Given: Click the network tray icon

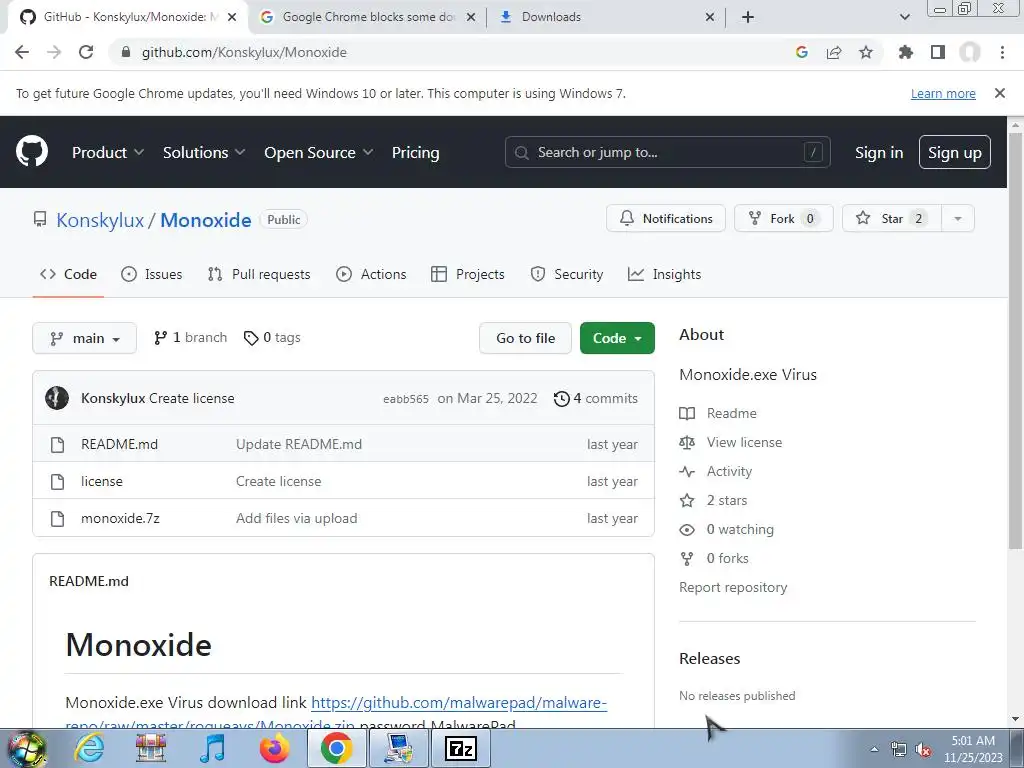Looking at the screenshot, I should 899,750.
